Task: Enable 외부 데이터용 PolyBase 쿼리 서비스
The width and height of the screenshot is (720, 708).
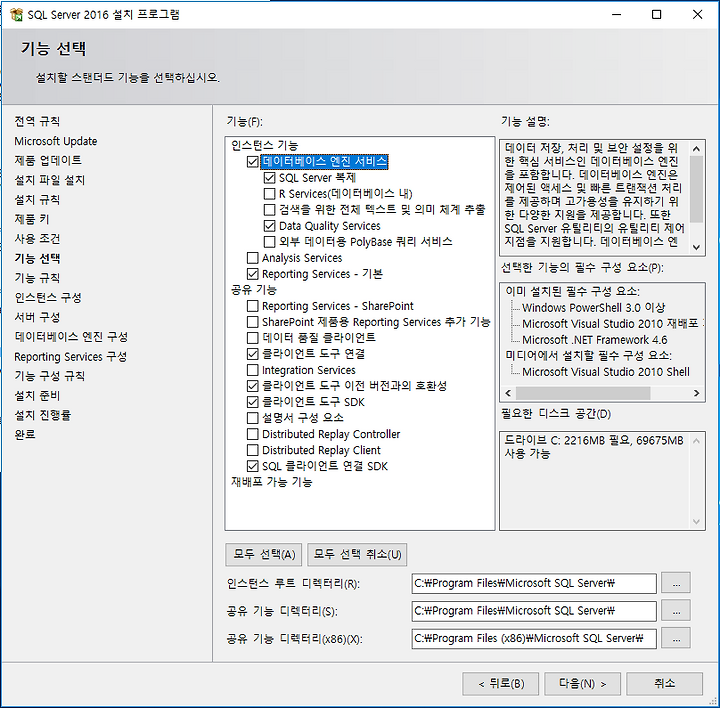Action: 270,242
